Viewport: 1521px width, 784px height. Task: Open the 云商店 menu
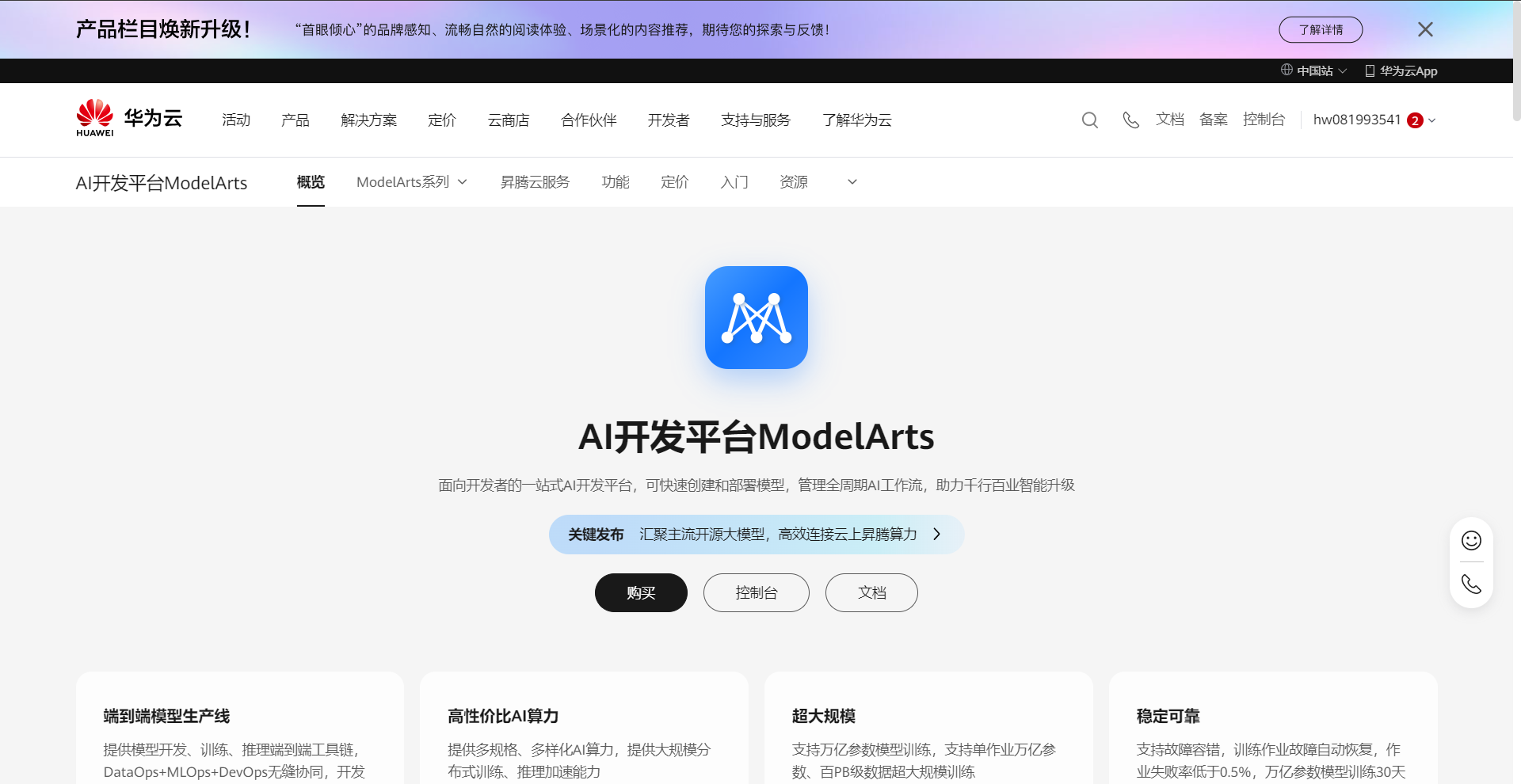coord(509,120)
